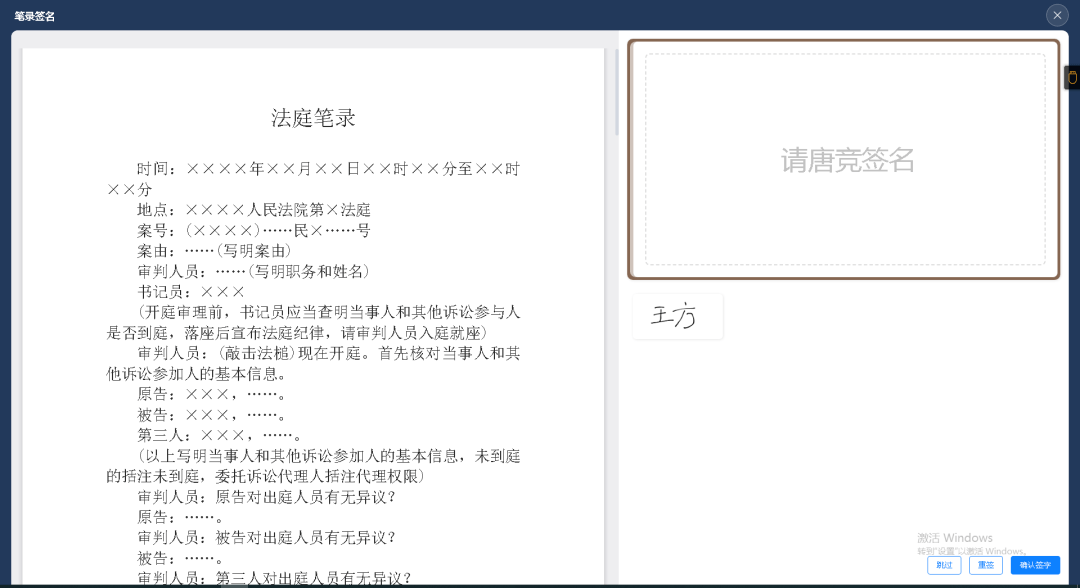Click the document scrollbar thumb
This screenshot has width=1080, height=588.
616,92
